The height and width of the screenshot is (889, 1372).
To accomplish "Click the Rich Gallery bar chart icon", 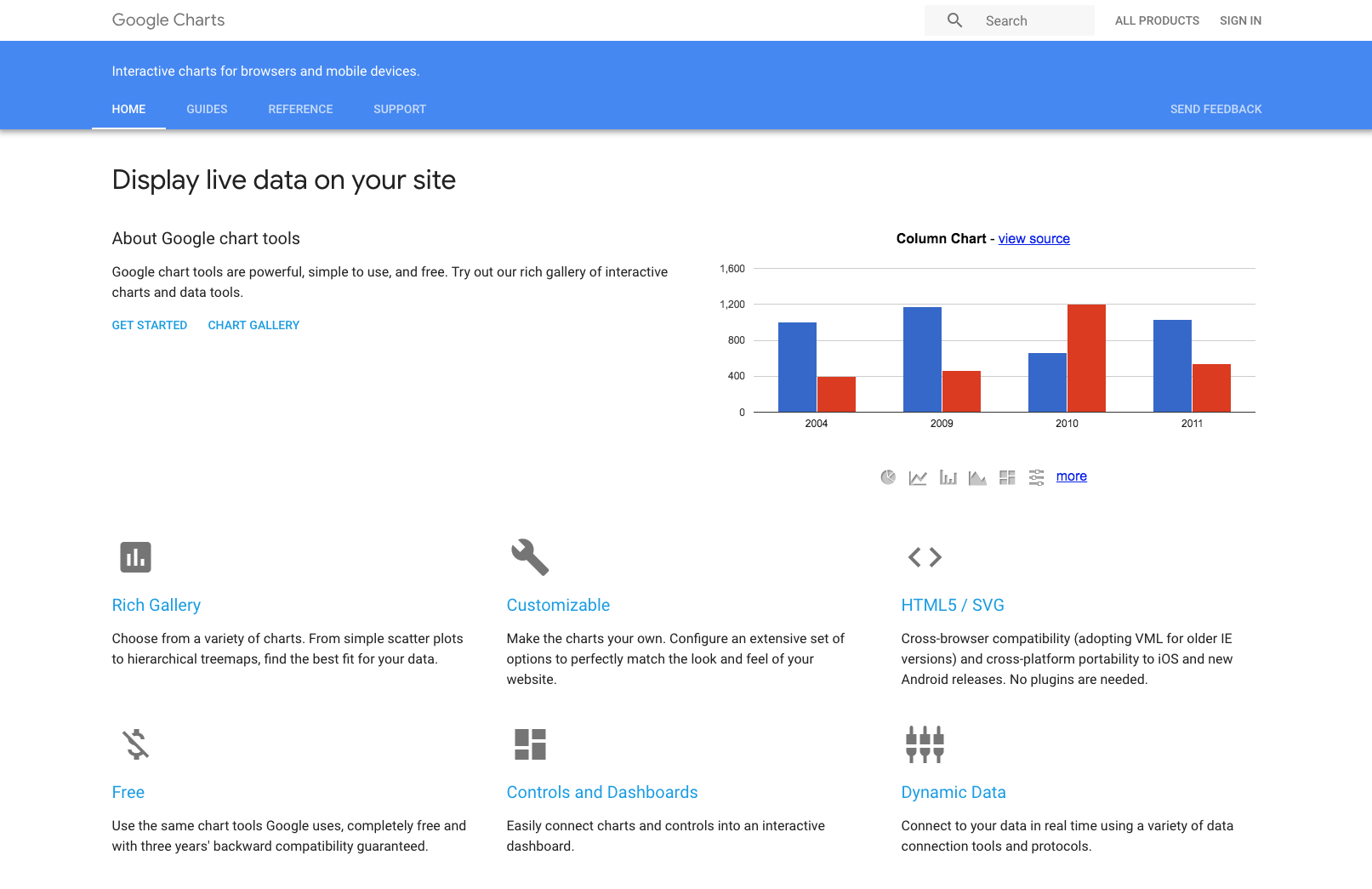I will click(135, 557).
